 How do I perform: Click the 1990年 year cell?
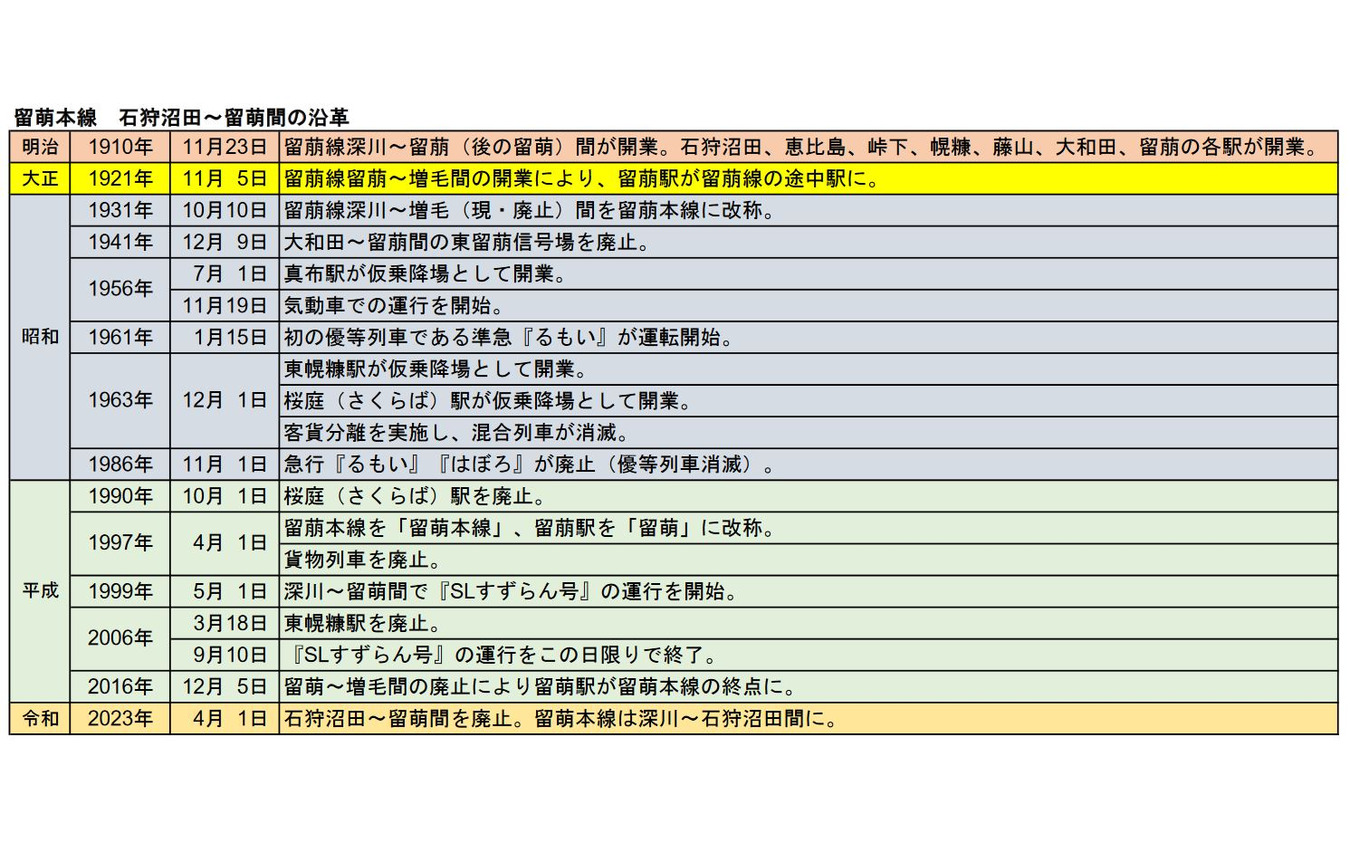(120, 496)
